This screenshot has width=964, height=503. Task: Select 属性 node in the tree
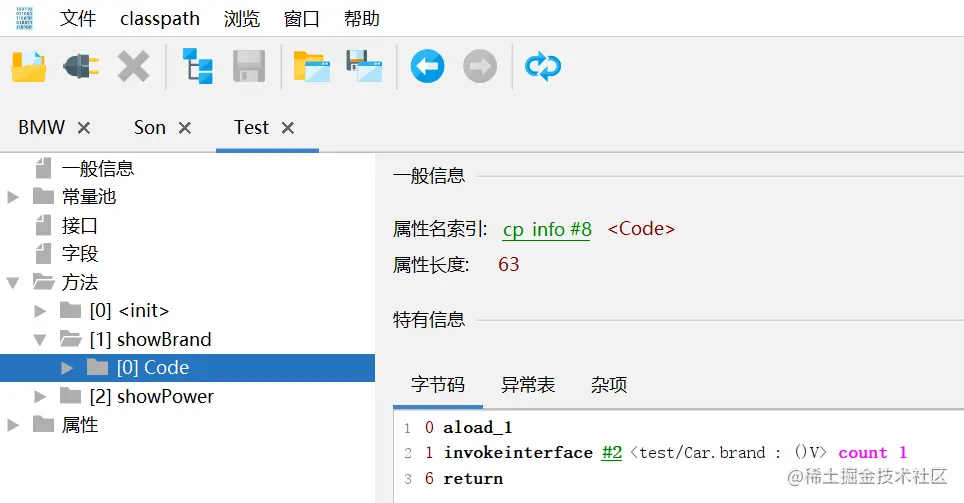tap(79, 425)
